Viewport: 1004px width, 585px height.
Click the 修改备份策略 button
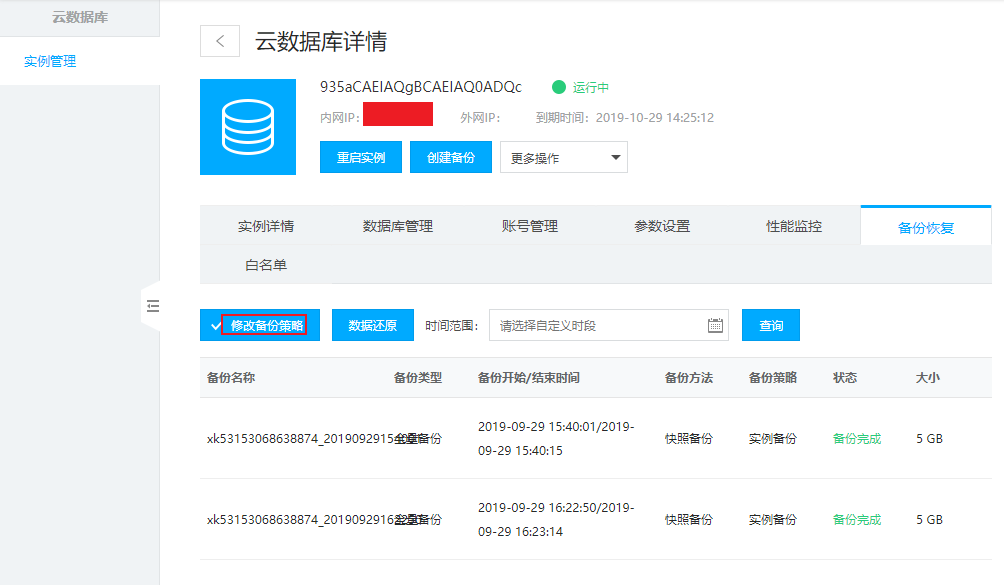point(260,325)
